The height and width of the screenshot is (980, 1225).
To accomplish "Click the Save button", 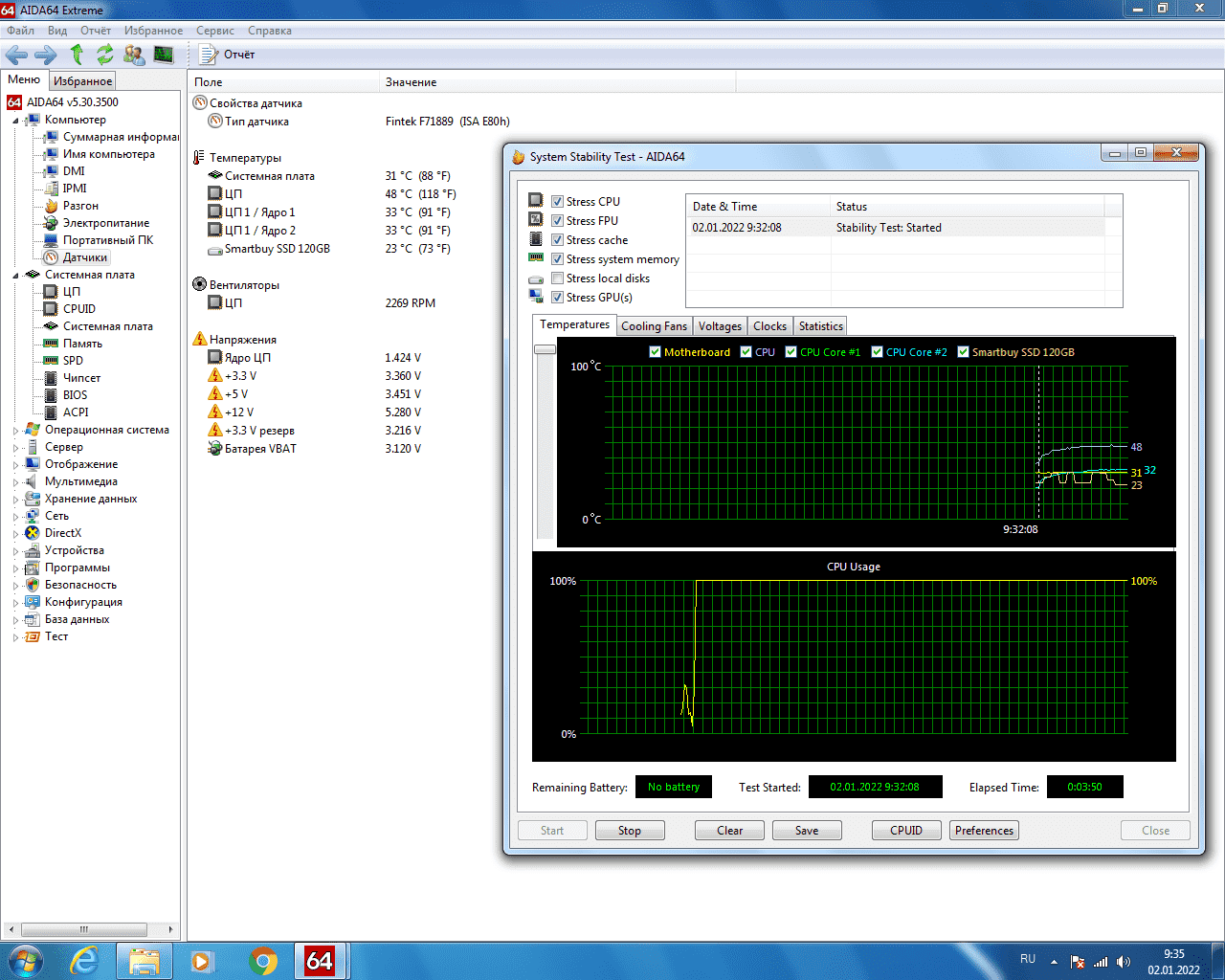I will click(x=807, y=831).
